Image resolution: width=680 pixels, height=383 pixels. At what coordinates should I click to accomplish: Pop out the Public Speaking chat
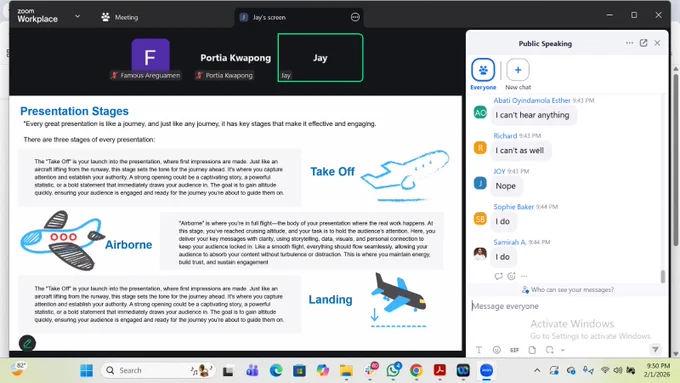[x=644, y=43]
